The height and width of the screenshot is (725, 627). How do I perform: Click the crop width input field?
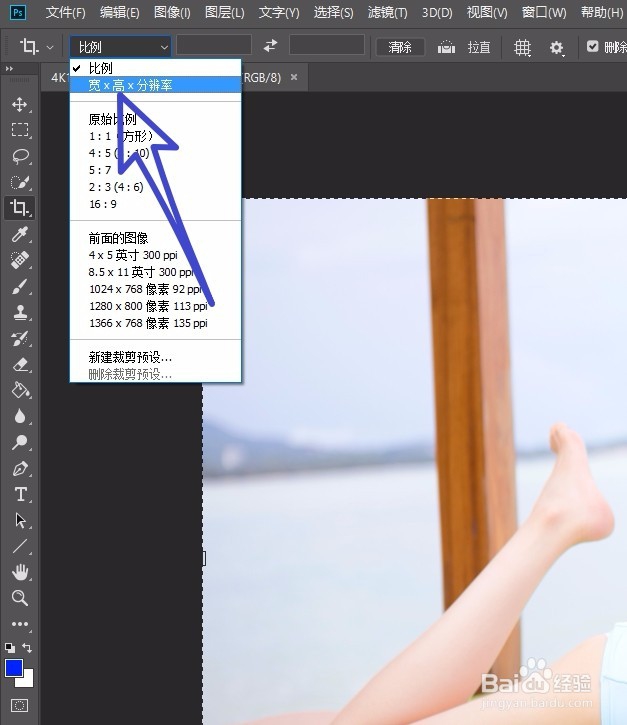(x=214, y=46)
